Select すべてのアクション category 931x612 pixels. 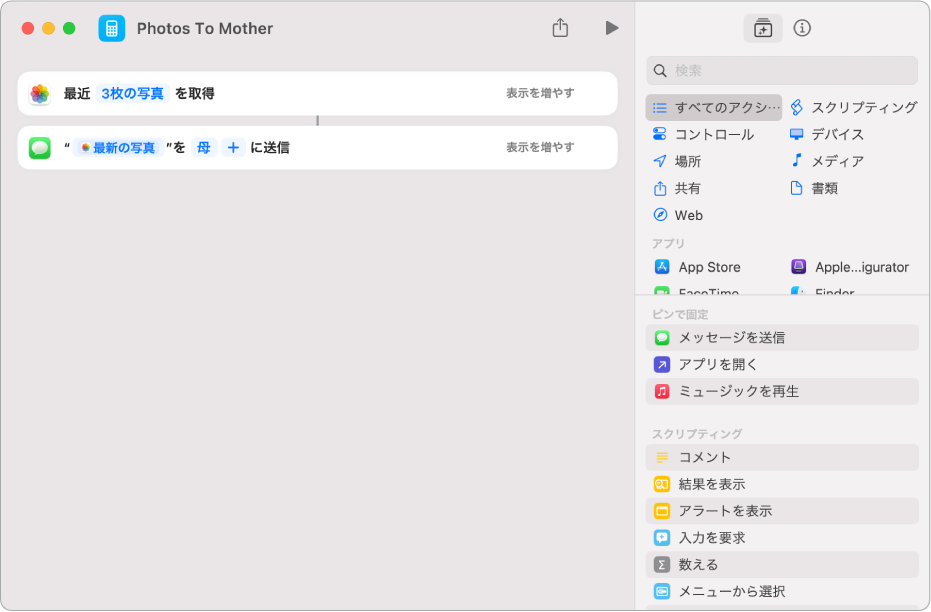[714, 107]
